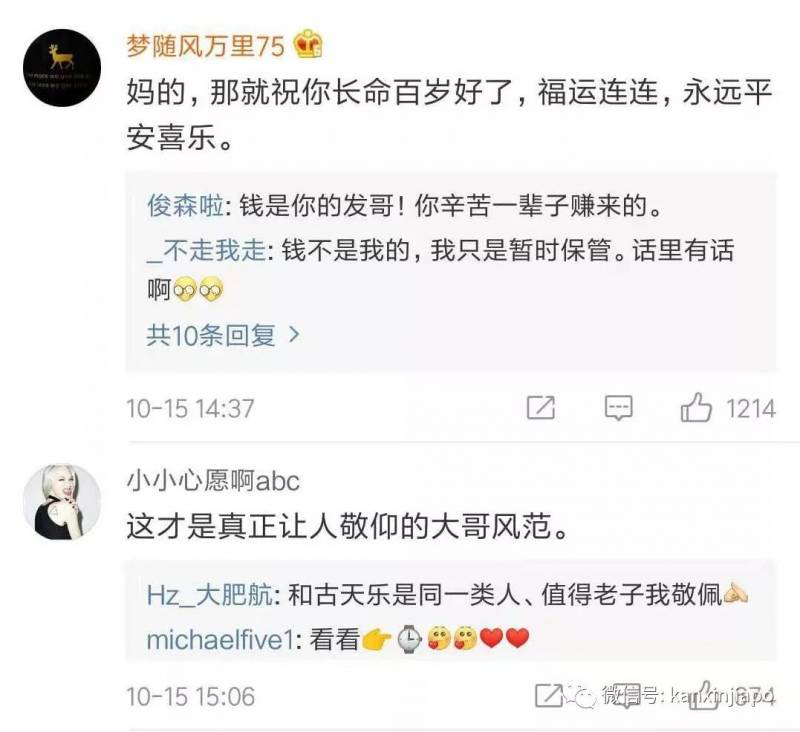
Task: Open replier Hz_大肥航 profile link
Action: (210, 595)
